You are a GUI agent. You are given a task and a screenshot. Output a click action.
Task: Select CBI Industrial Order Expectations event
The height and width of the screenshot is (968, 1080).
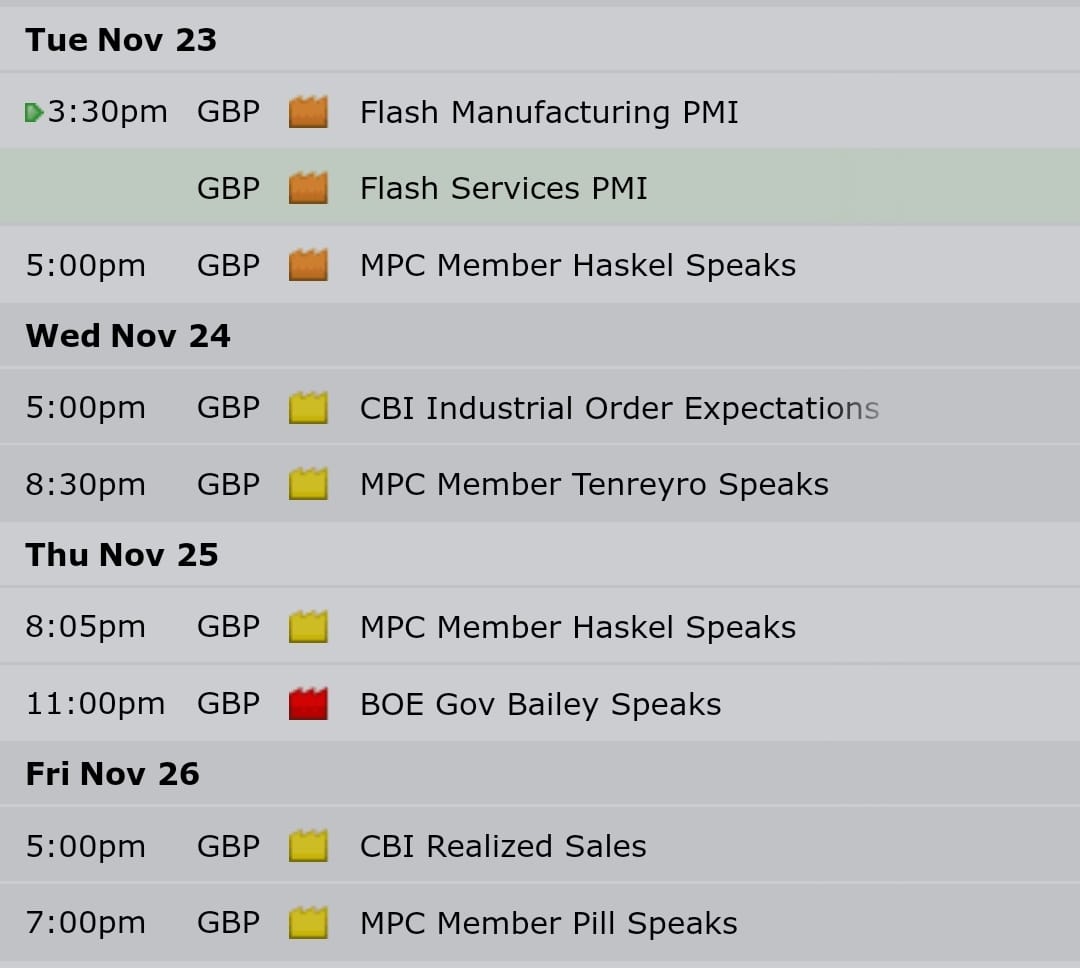coord(619,408)
